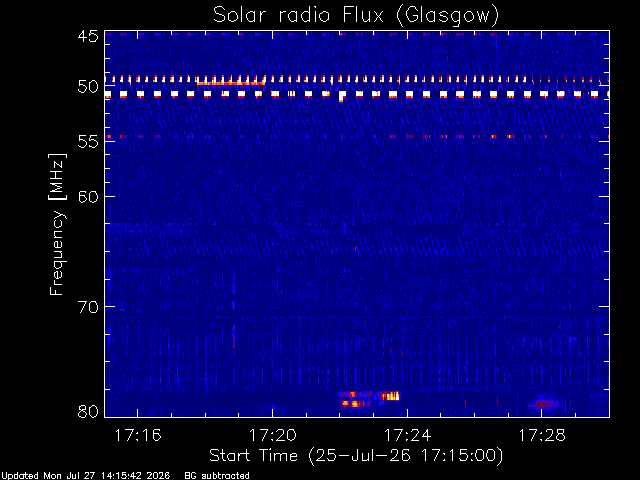Click the 70 MHz frequency axis label
The image size is (640, 480).
(88, 307)
